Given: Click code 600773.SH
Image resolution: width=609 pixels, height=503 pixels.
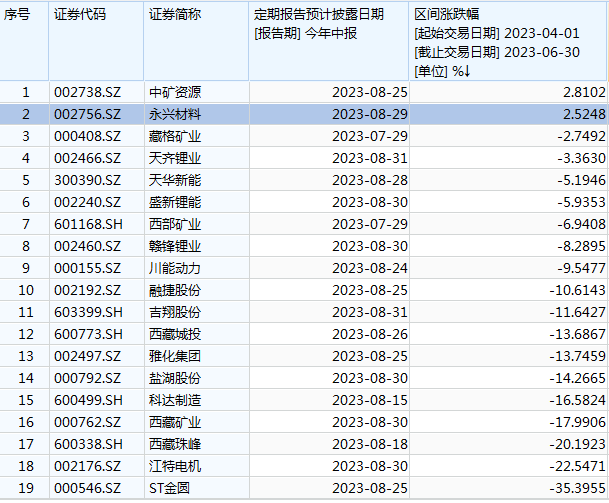Looking at the screenshot, I should click(89, 334).
